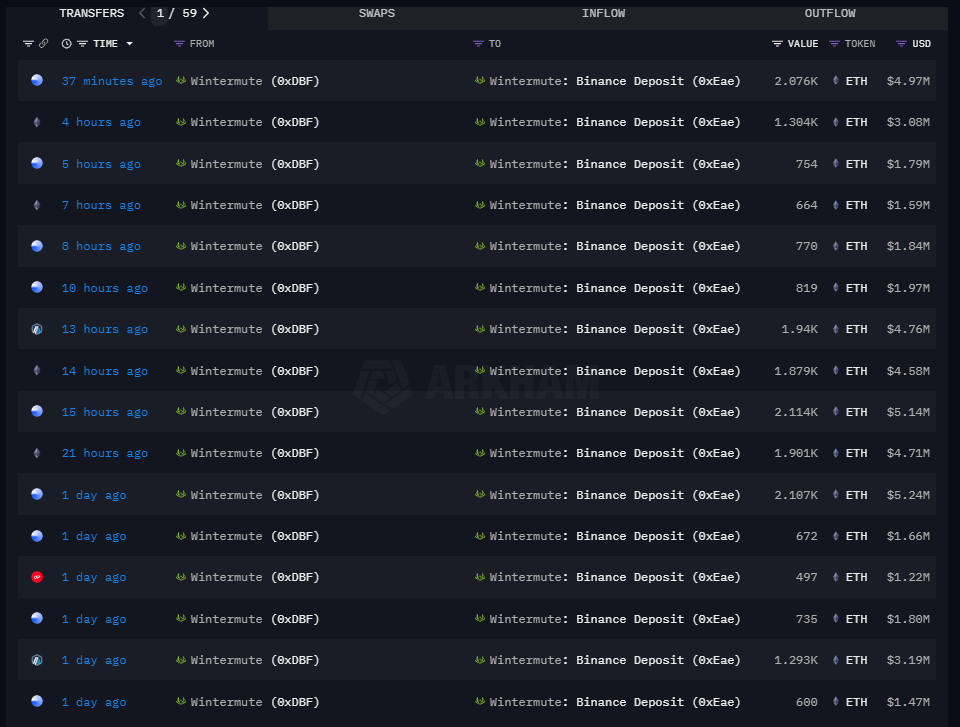The width and height of the screenshot is (960, 727).
Task: Click the link icon in table header
Action: [43, 43]
